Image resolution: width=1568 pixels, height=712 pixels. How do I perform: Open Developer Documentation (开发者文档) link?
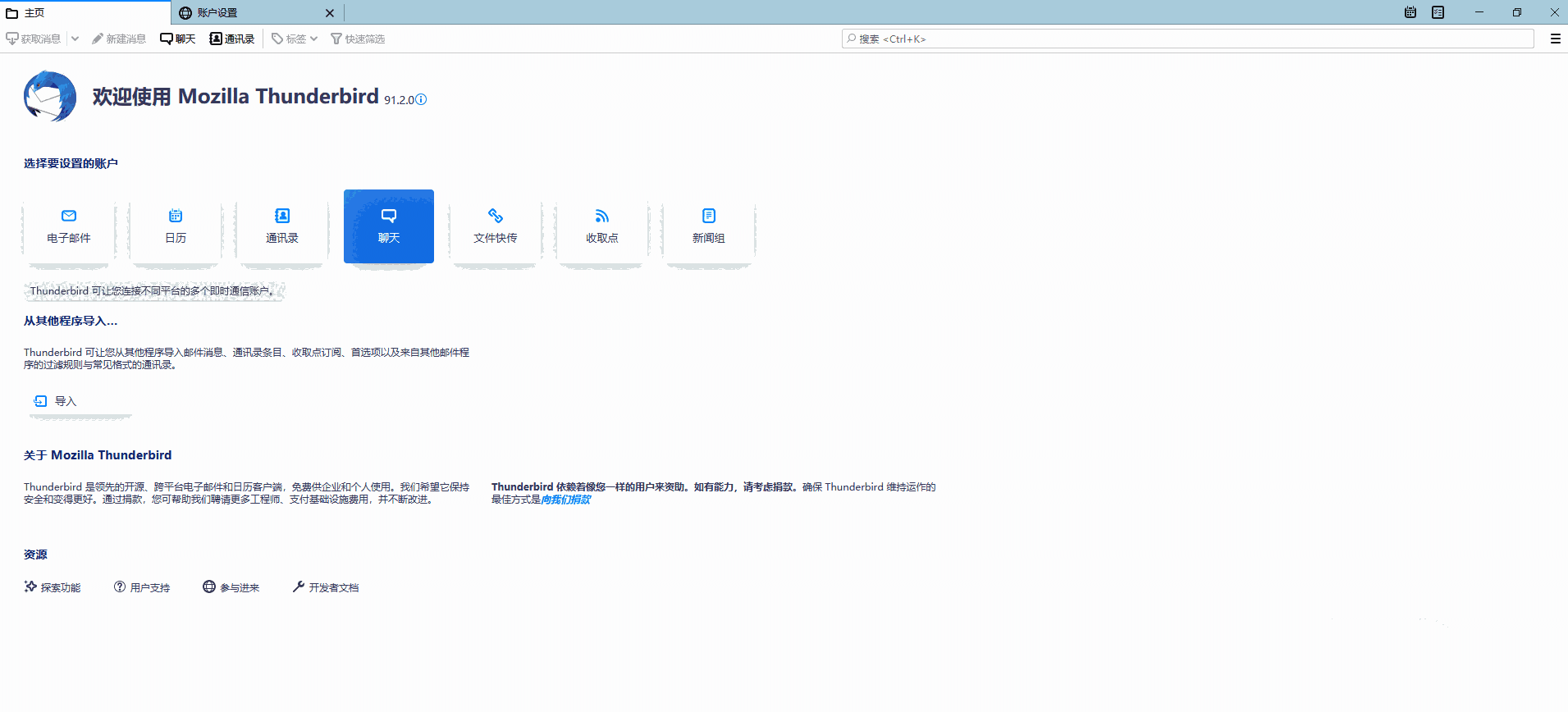coord(326,587)
